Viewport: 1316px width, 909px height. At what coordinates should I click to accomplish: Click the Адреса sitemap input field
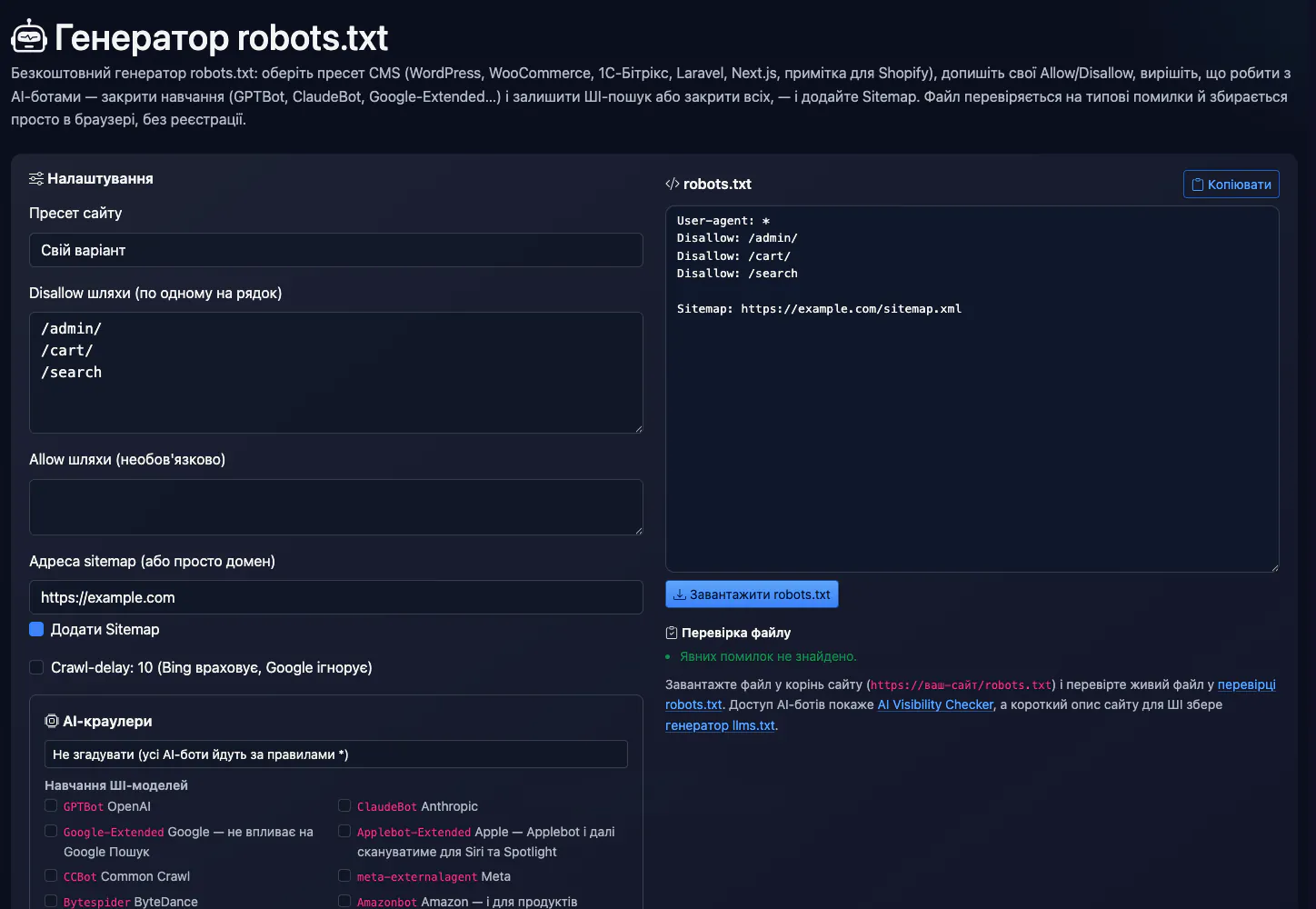click(x=336, y=597)
